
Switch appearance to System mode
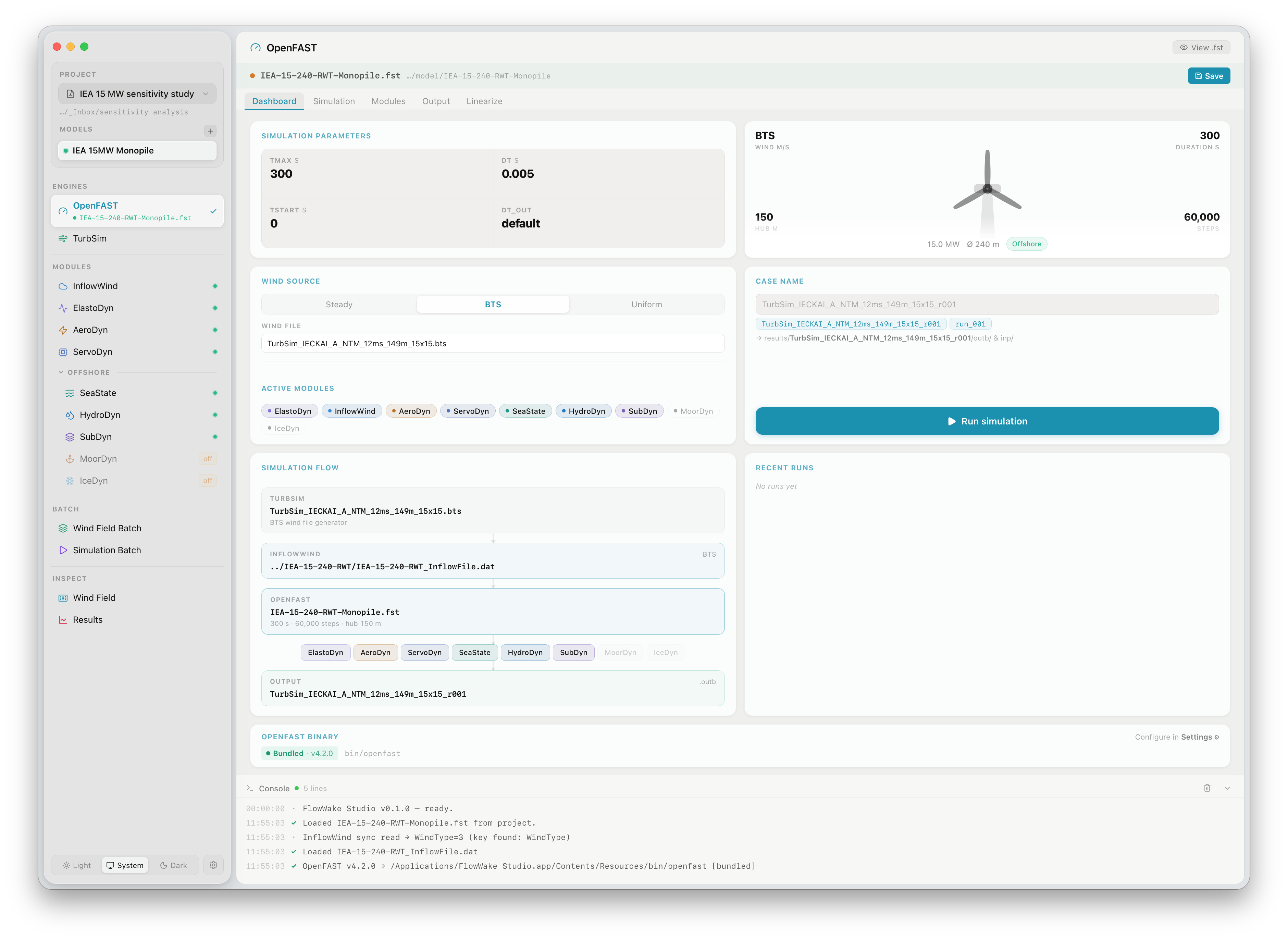click(x=125, y=865)
